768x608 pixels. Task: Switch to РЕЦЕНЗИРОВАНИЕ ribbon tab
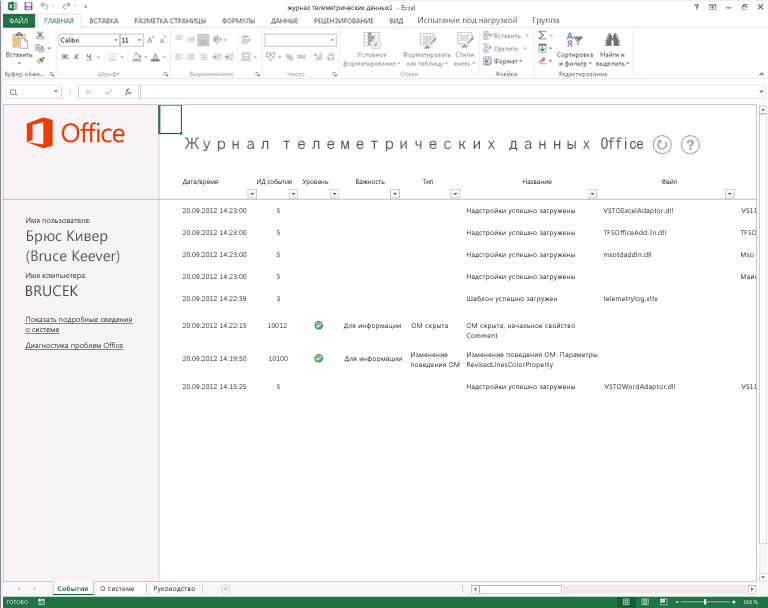344,21
